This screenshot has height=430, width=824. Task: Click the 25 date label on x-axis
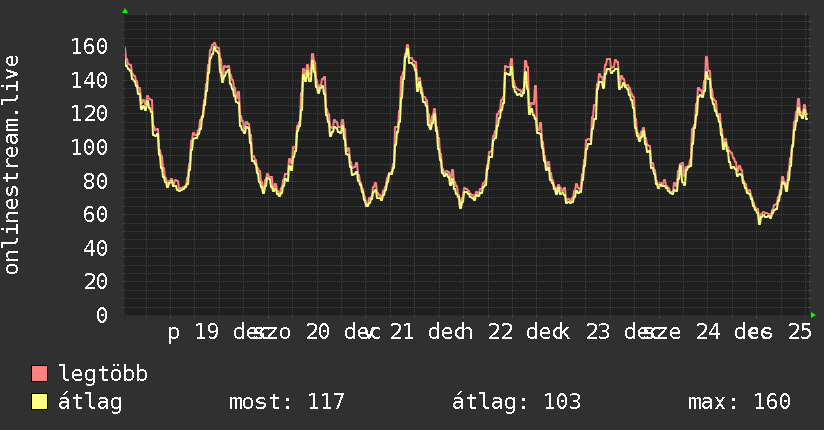pos(800,332)
